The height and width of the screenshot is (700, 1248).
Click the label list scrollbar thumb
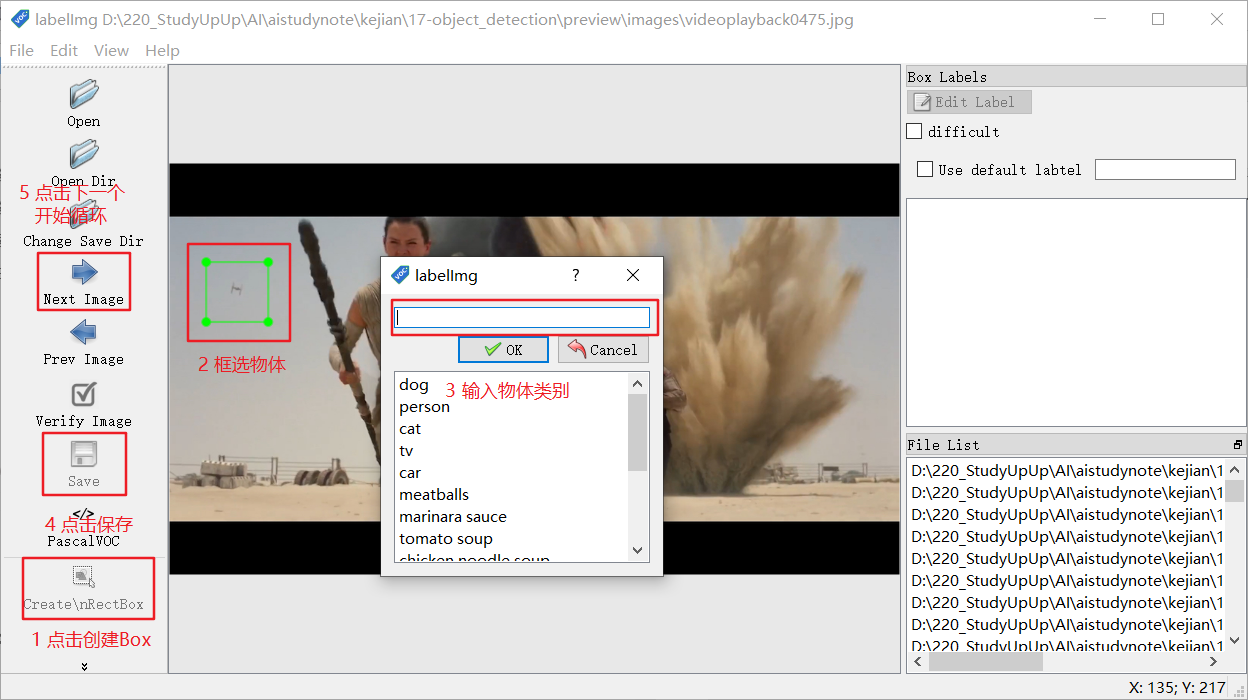[x=638, y=432]
